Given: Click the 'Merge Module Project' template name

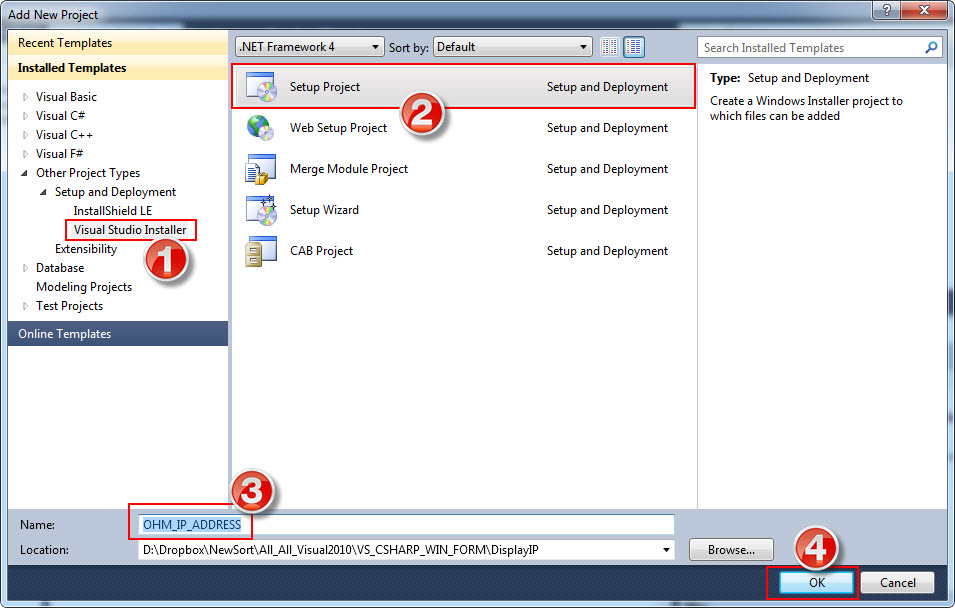Looking at the screenshot, I should [349, 169].
